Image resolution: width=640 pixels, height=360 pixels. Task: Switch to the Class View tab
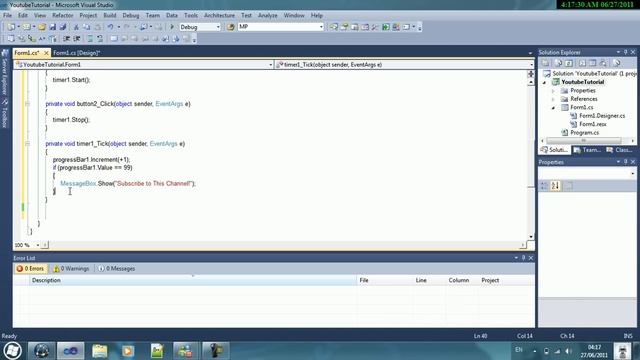coord(620,150)
